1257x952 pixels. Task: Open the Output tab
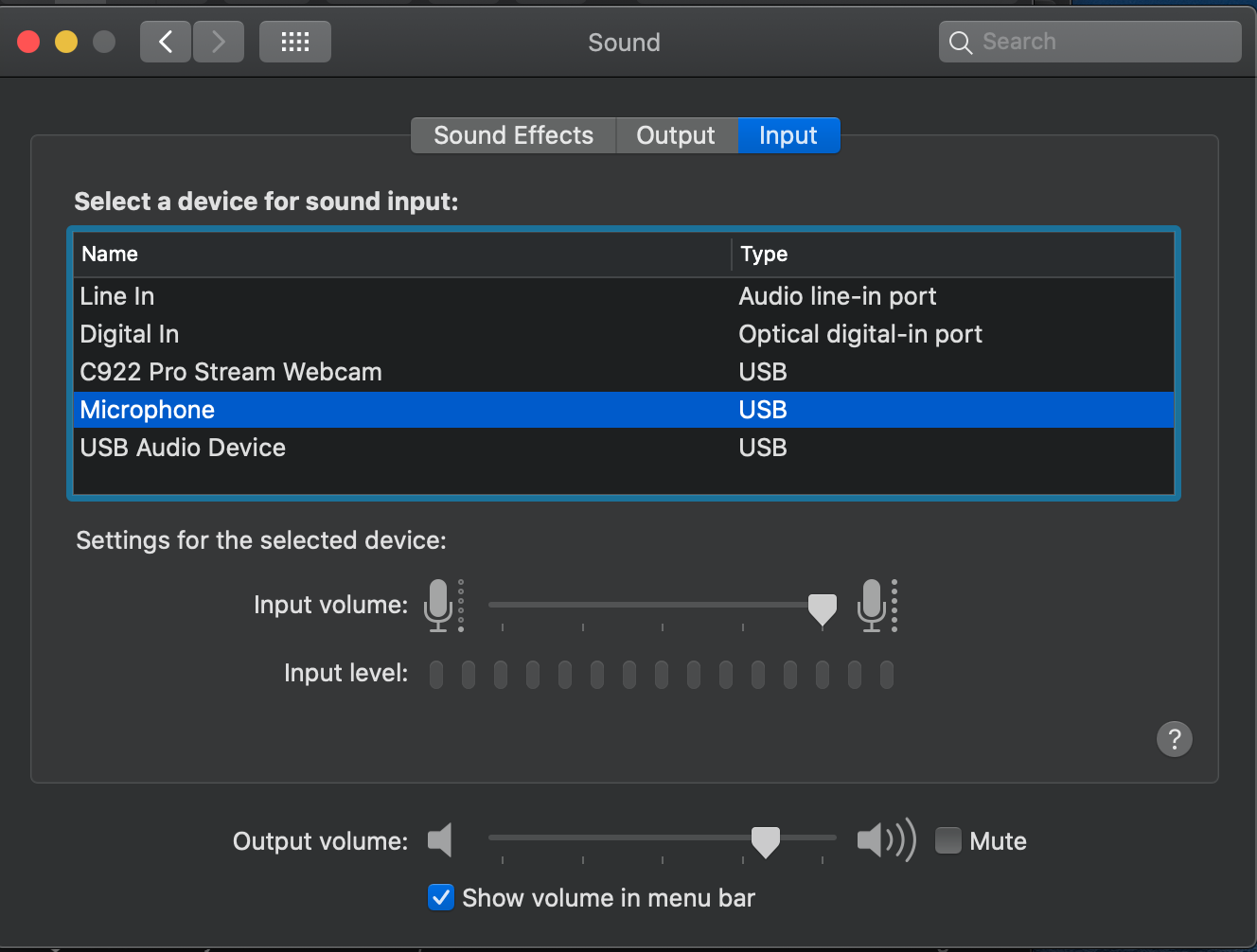(676, 135)
